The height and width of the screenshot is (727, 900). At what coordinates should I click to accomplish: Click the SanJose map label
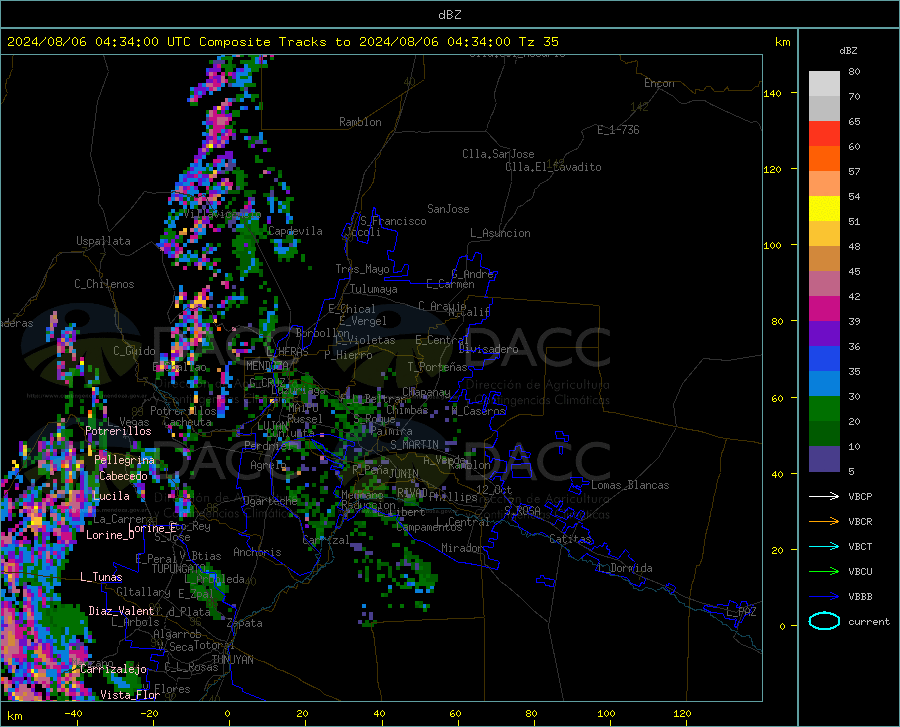tap(448, 209)
